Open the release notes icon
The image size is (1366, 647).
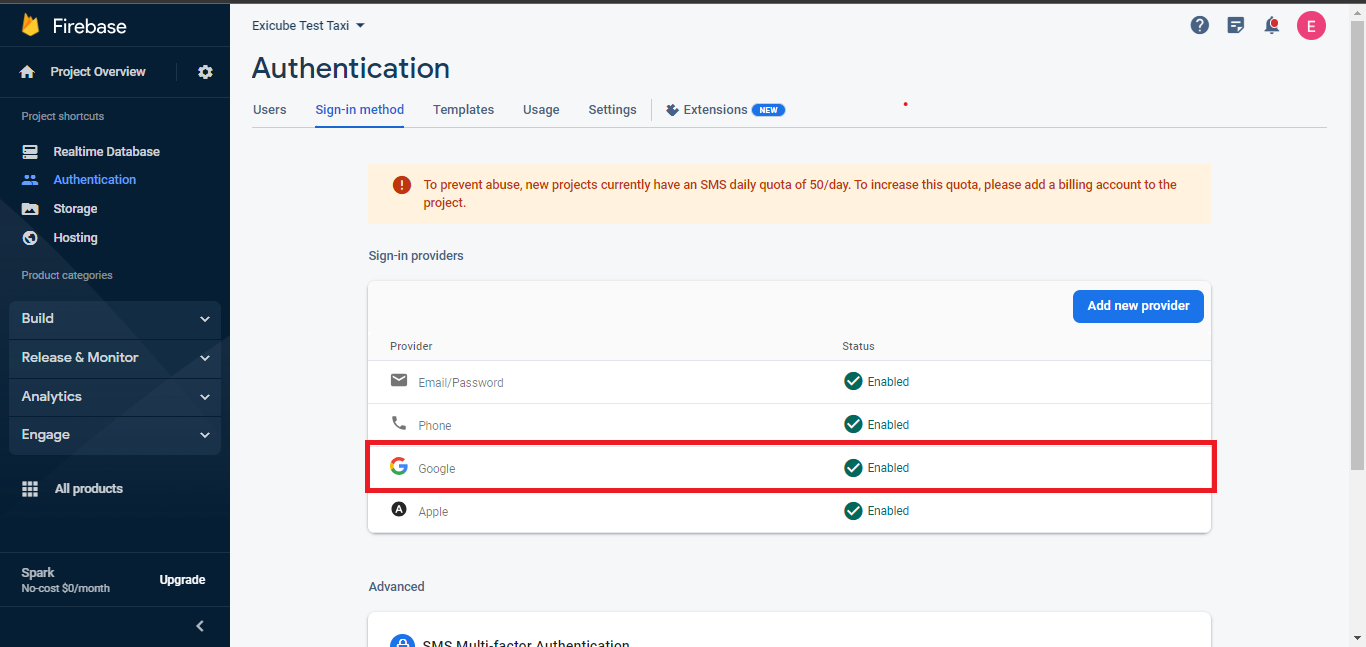1236,26
